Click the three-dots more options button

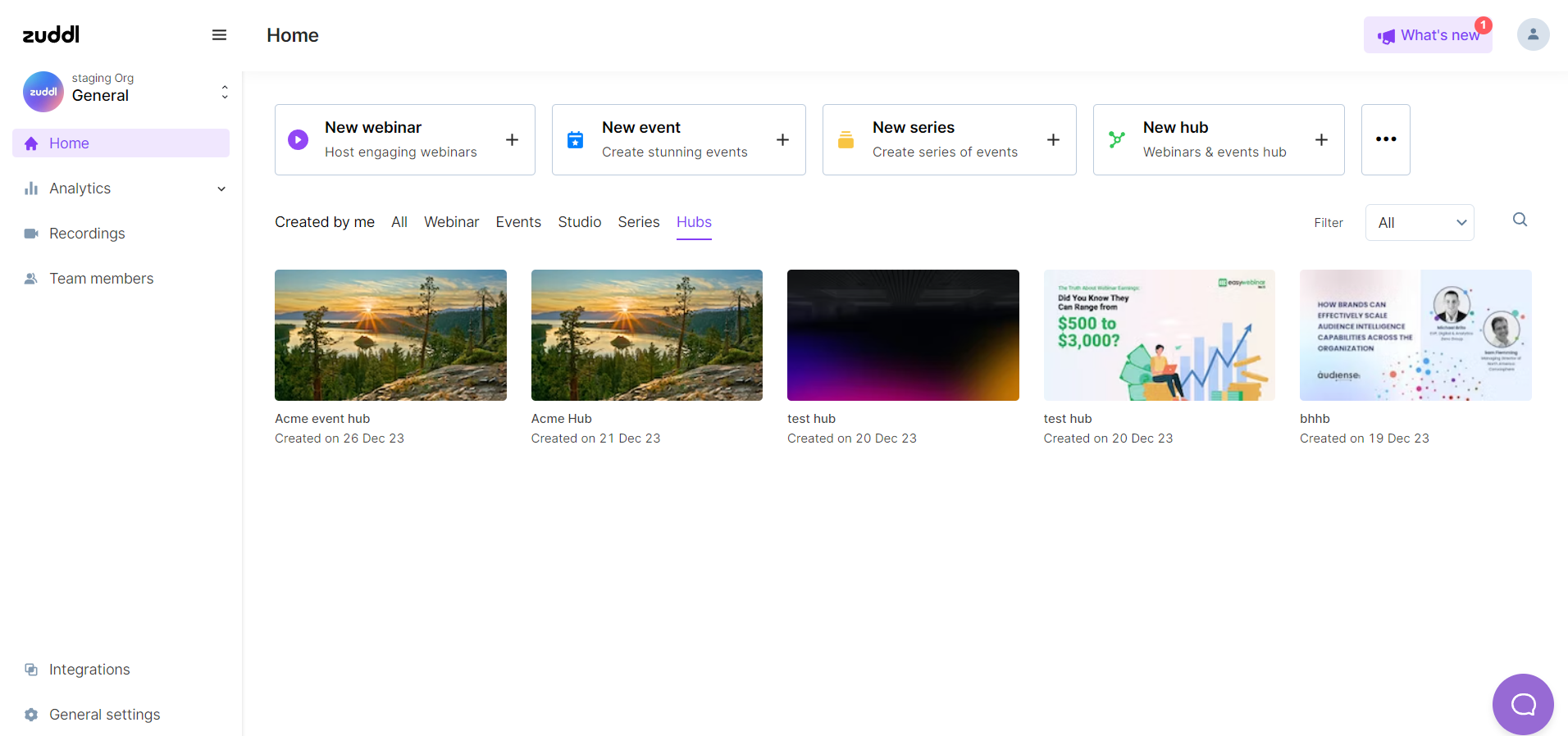point(1385,139)
